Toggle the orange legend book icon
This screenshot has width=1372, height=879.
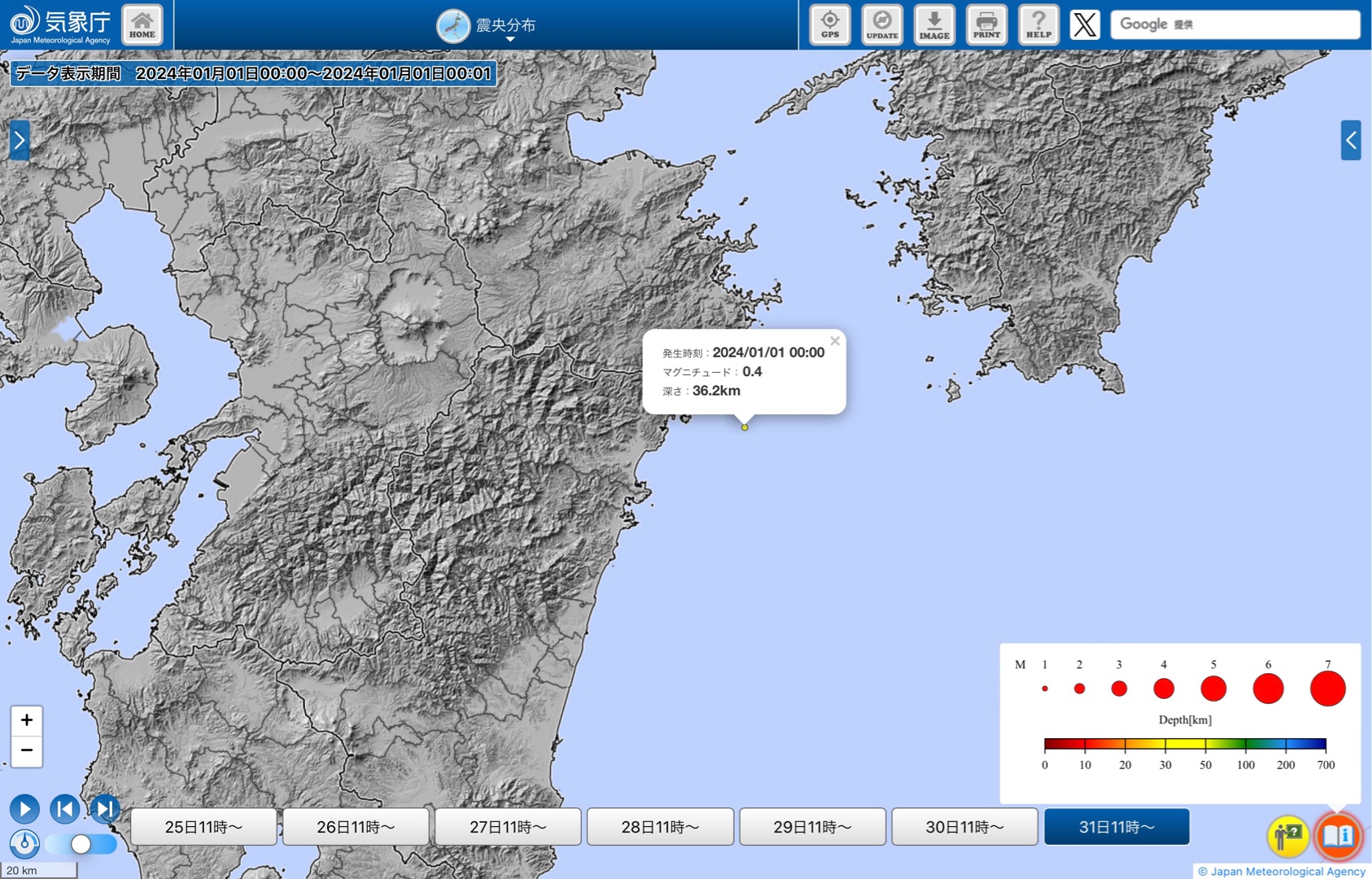1337,835
